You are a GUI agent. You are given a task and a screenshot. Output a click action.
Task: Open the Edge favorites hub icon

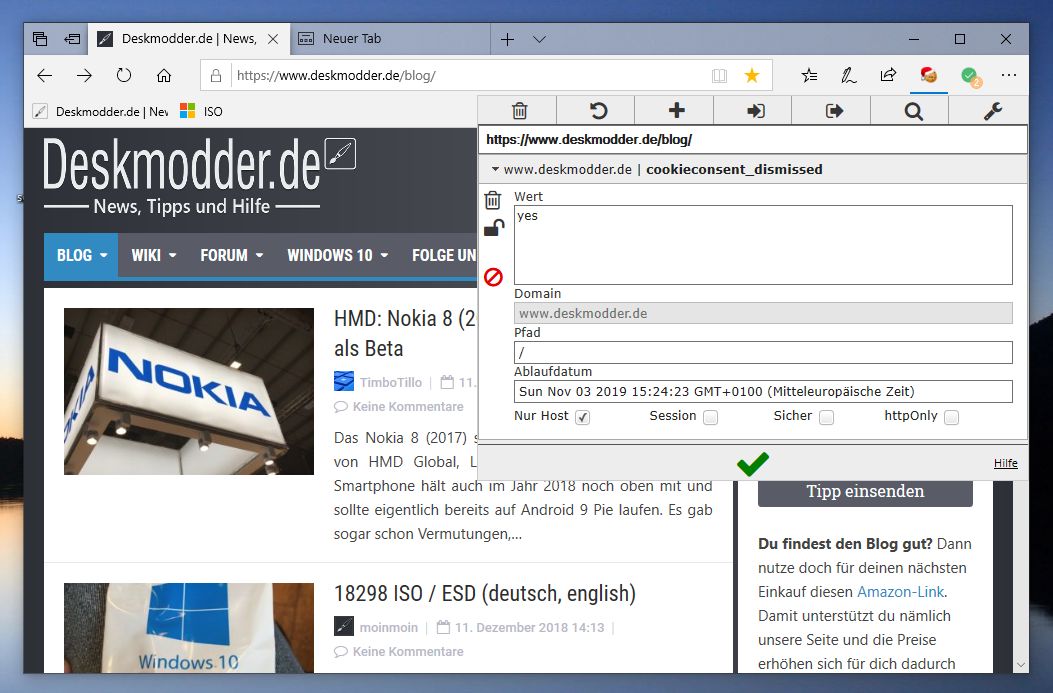click(809, 75)
